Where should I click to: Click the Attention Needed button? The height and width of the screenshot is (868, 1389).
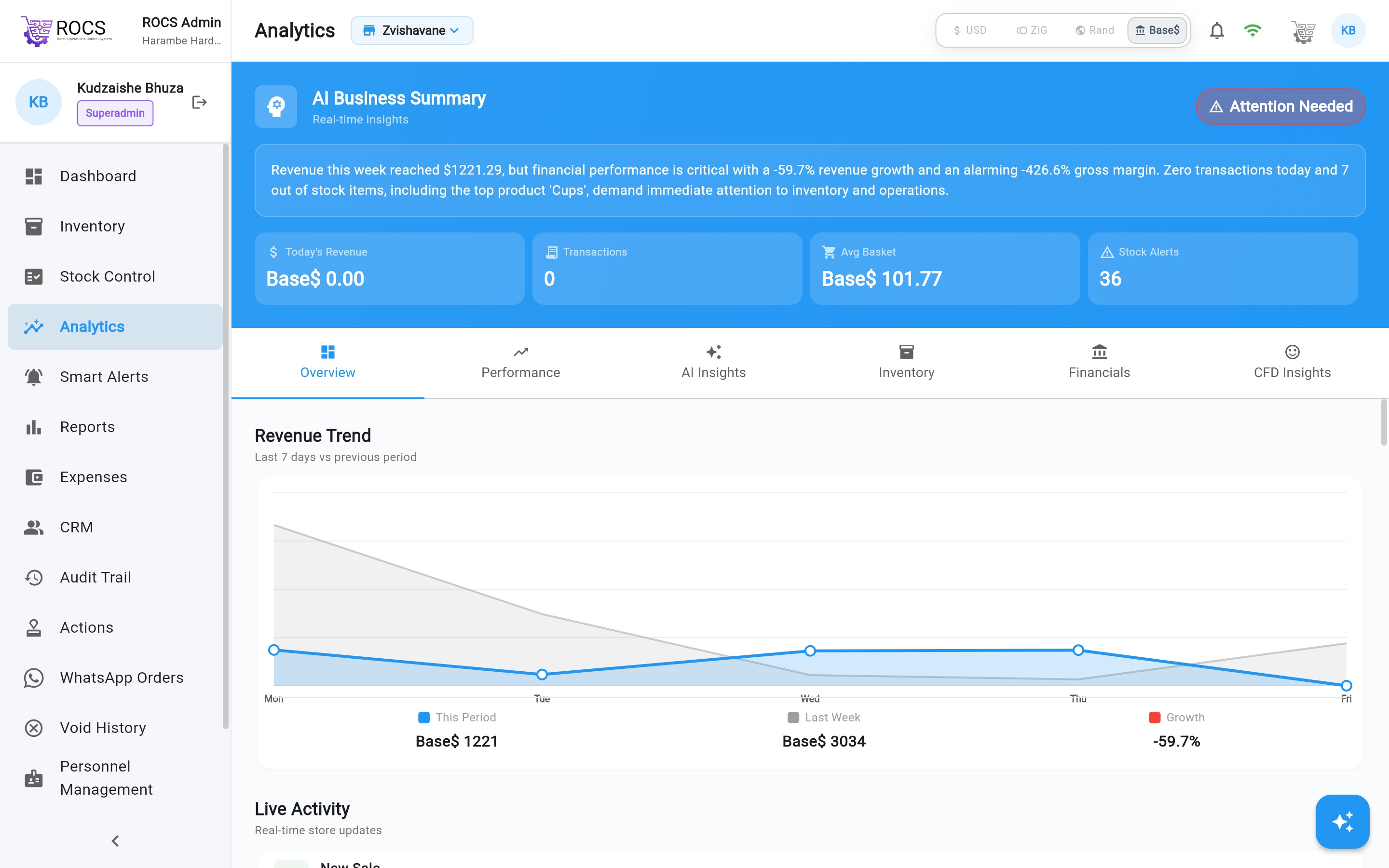pos(1280,106)
